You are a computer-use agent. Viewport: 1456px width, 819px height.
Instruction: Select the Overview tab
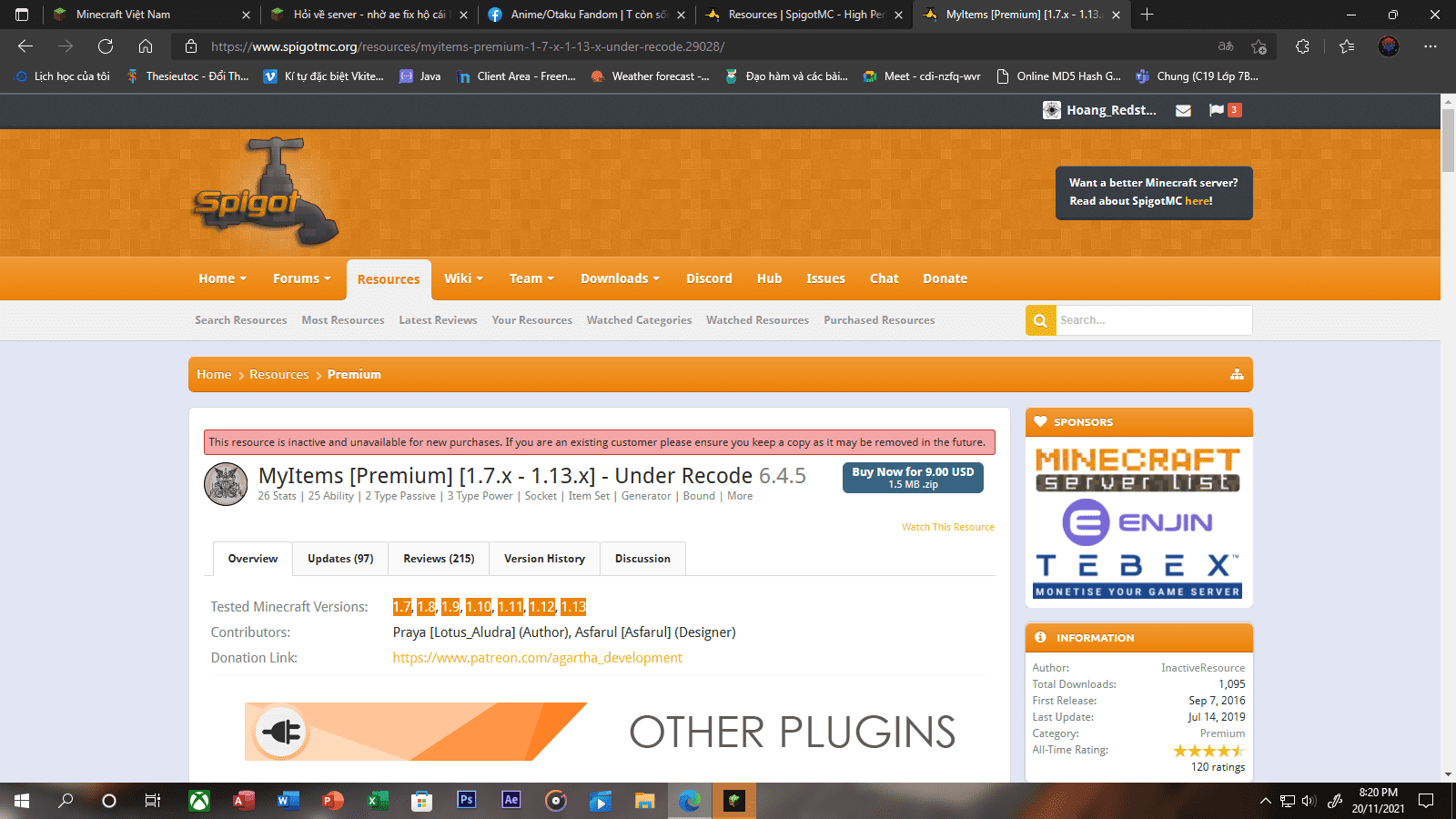253,559
